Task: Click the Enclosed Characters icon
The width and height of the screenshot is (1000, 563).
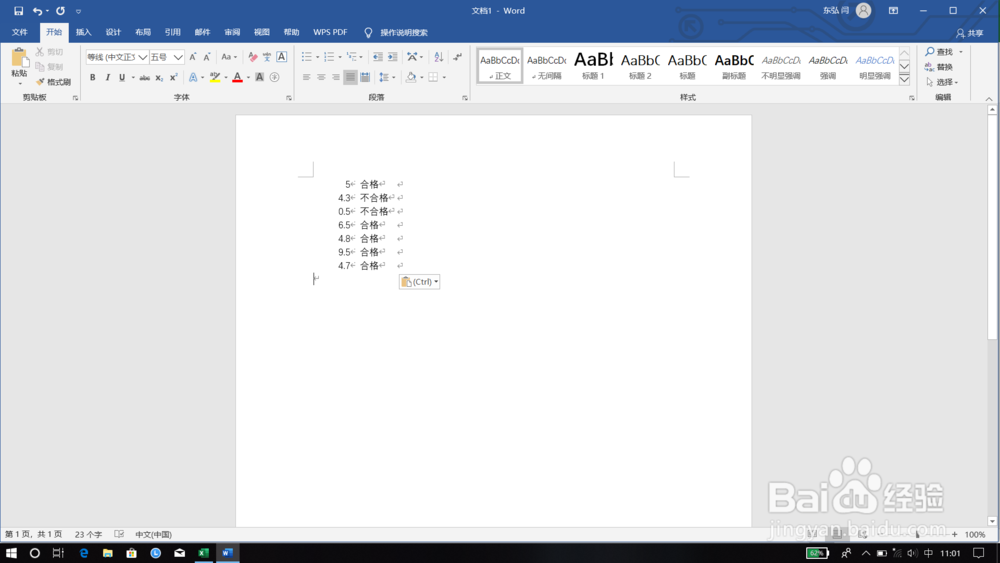Action: [274, 77]
